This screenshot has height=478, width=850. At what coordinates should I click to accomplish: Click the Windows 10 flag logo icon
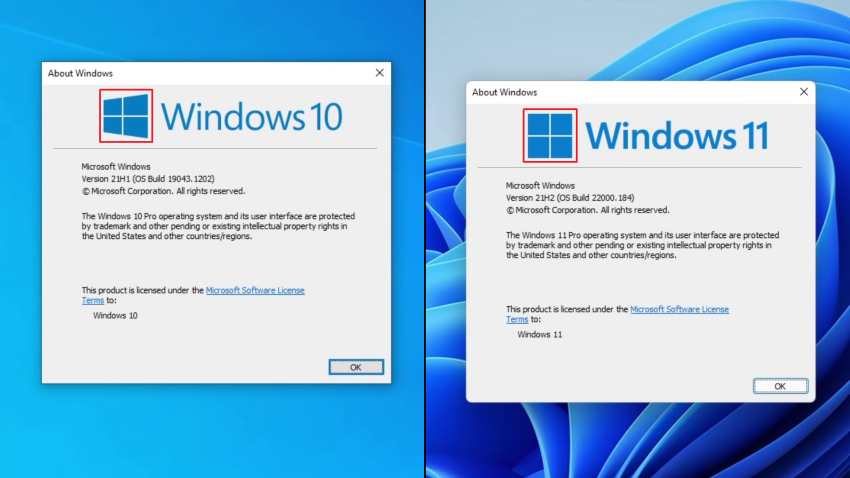pos(126,116)
